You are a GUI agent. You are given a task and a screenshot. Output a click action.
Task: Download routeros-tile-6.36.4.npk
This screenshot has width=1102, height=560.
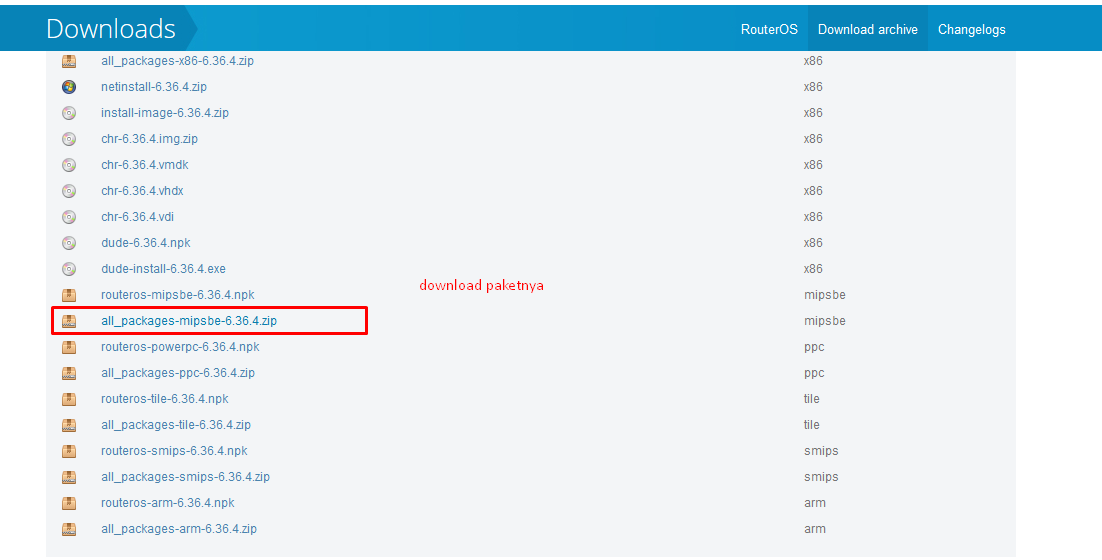tap(164, 399)
